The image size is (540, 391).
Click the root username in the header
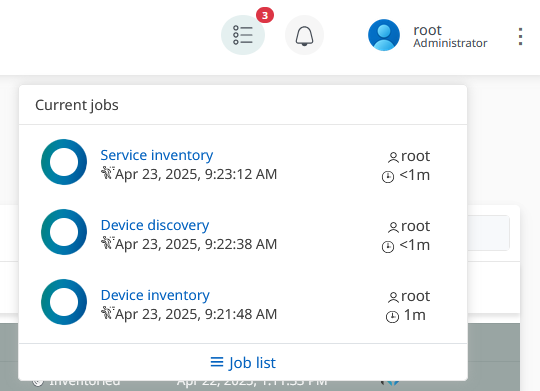point(427,30)
